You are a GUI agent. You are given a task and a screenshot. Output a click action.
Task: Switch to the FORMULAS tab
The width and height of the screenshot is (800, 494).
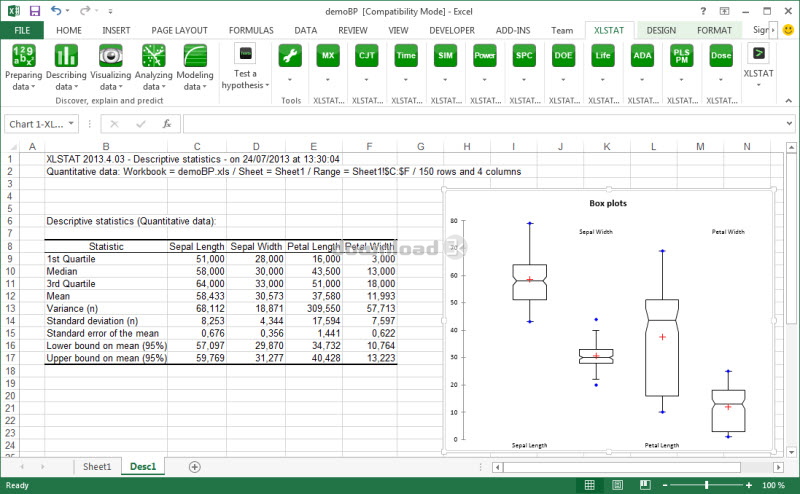[x=251, y=30]
